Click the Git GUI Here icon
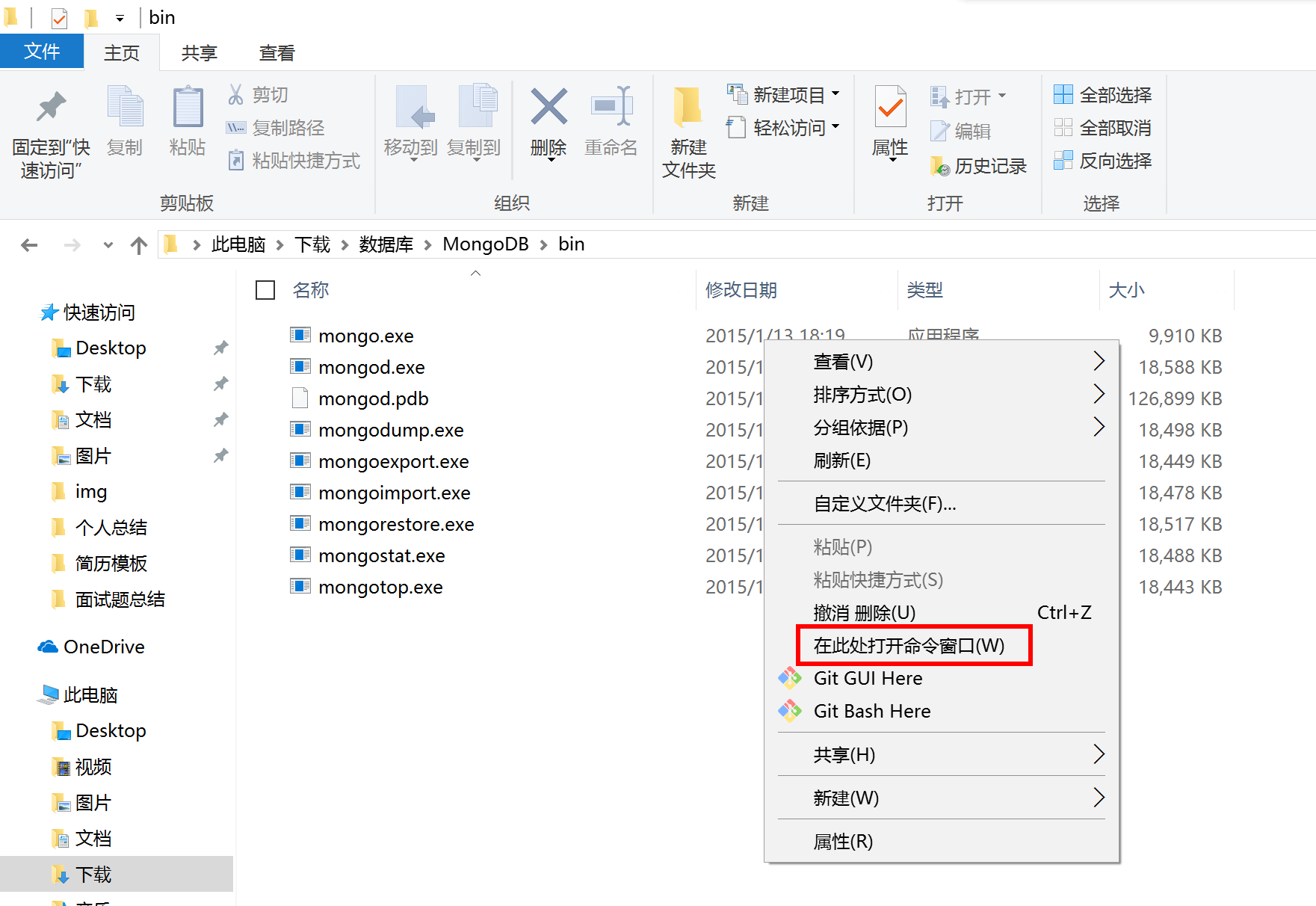 [x=790, y=678]
